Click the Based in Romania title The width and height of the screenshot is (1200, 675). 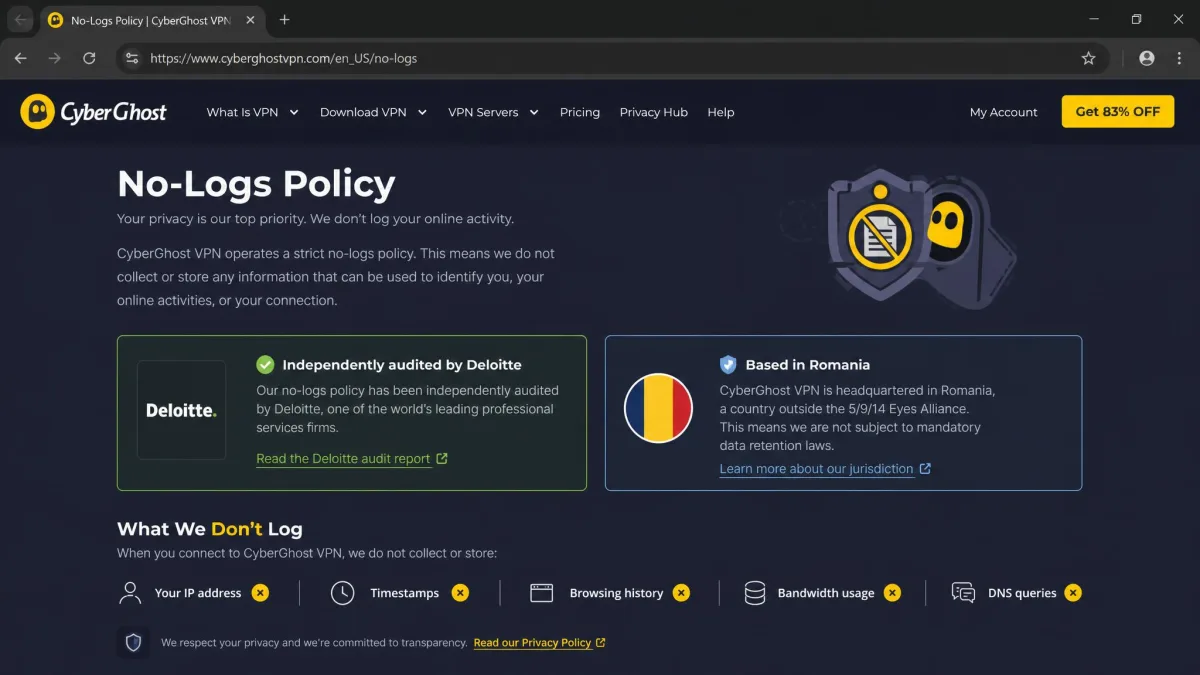point(808,365)
